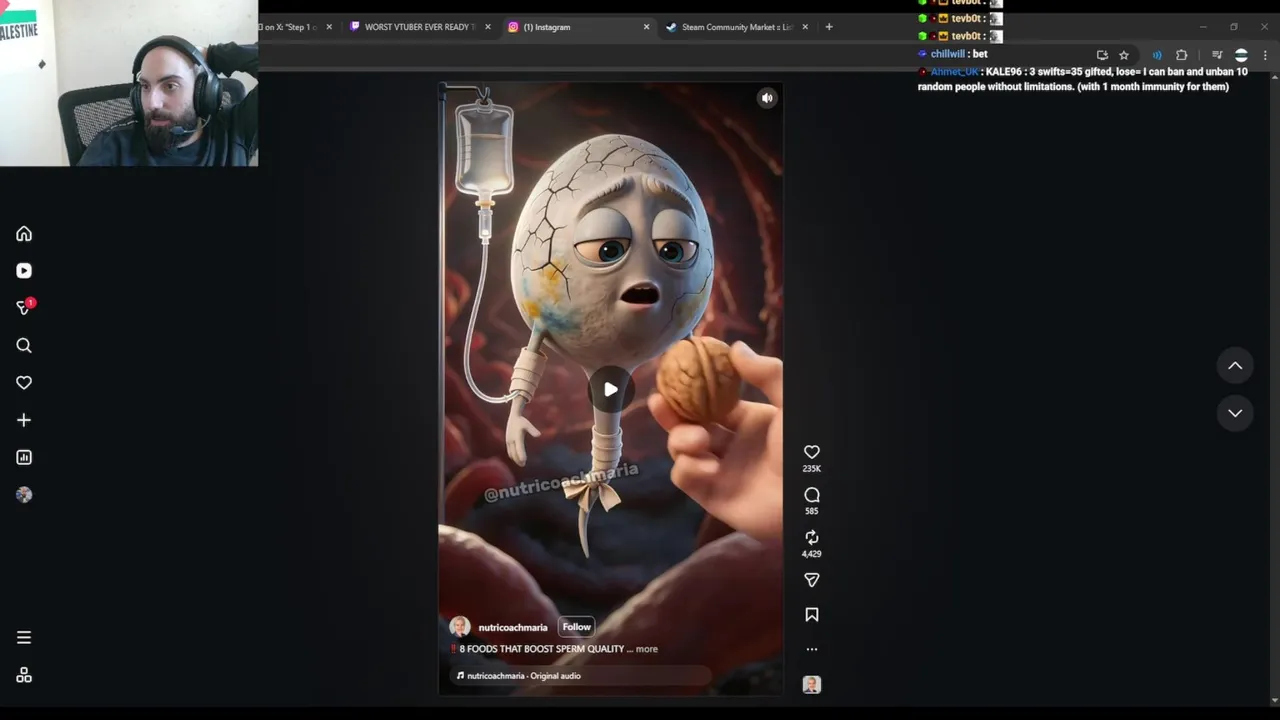The width and height of the screenshot is (1280, 720).
Task: Close the WORST VTUBER EVER tab
Action: (x=488, y=27)
